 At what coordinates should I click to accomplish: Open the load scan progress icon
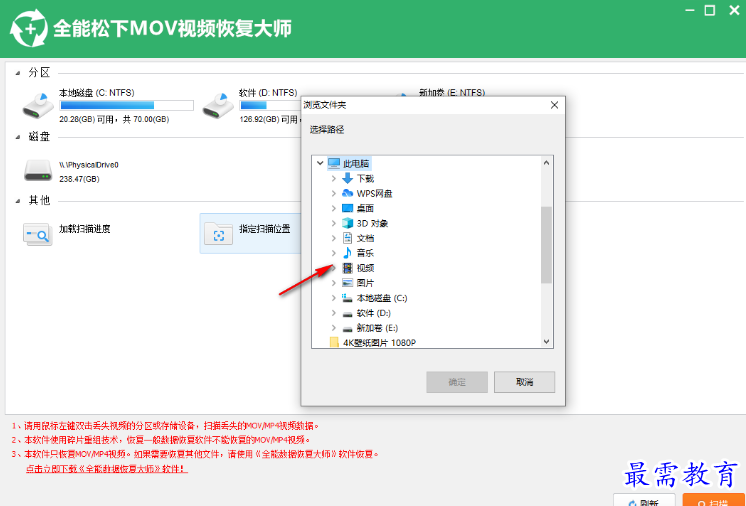click(37, 234)
